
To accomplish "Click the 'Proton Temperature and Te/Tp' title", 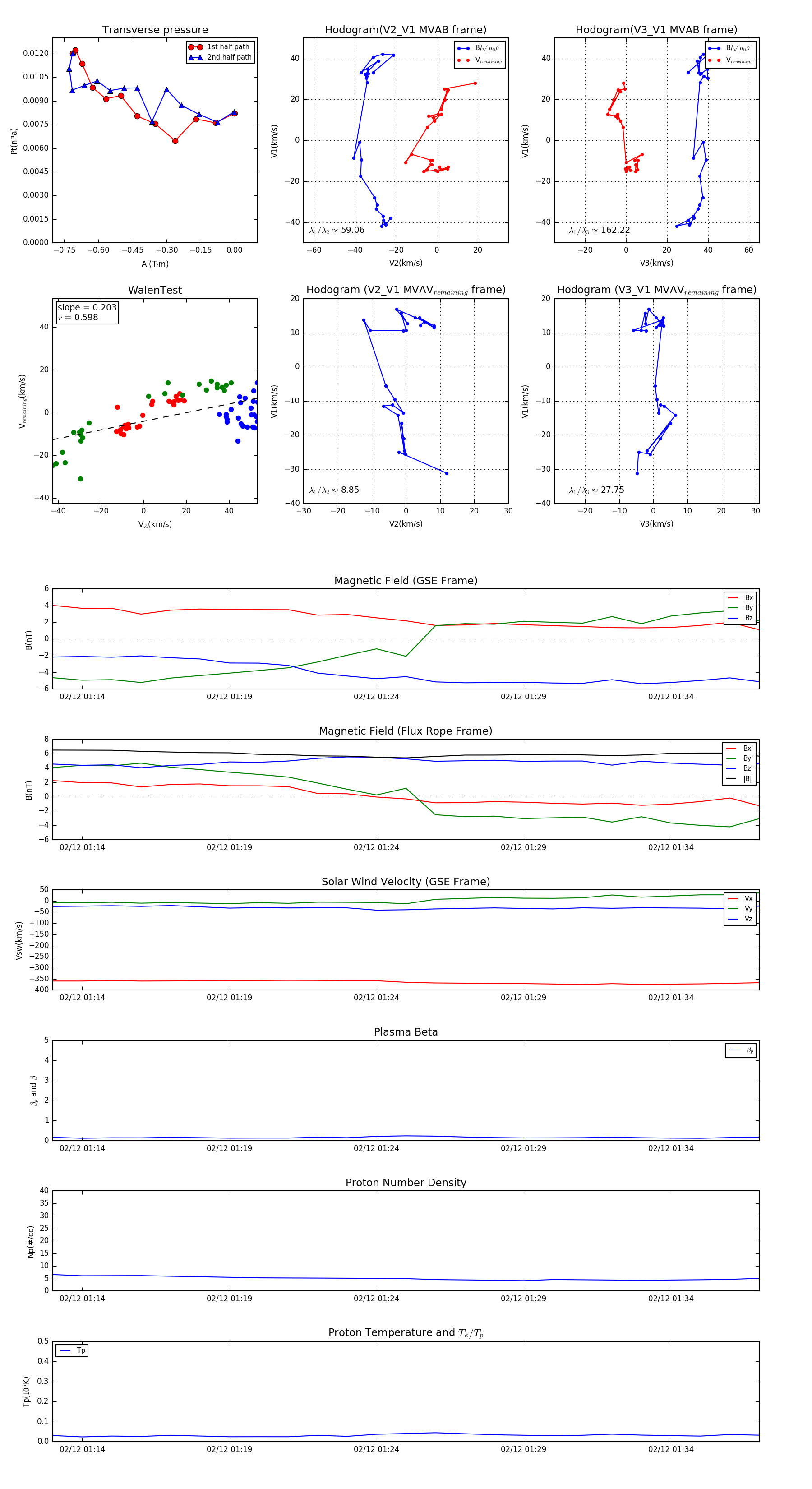I will pos(406,1333).
